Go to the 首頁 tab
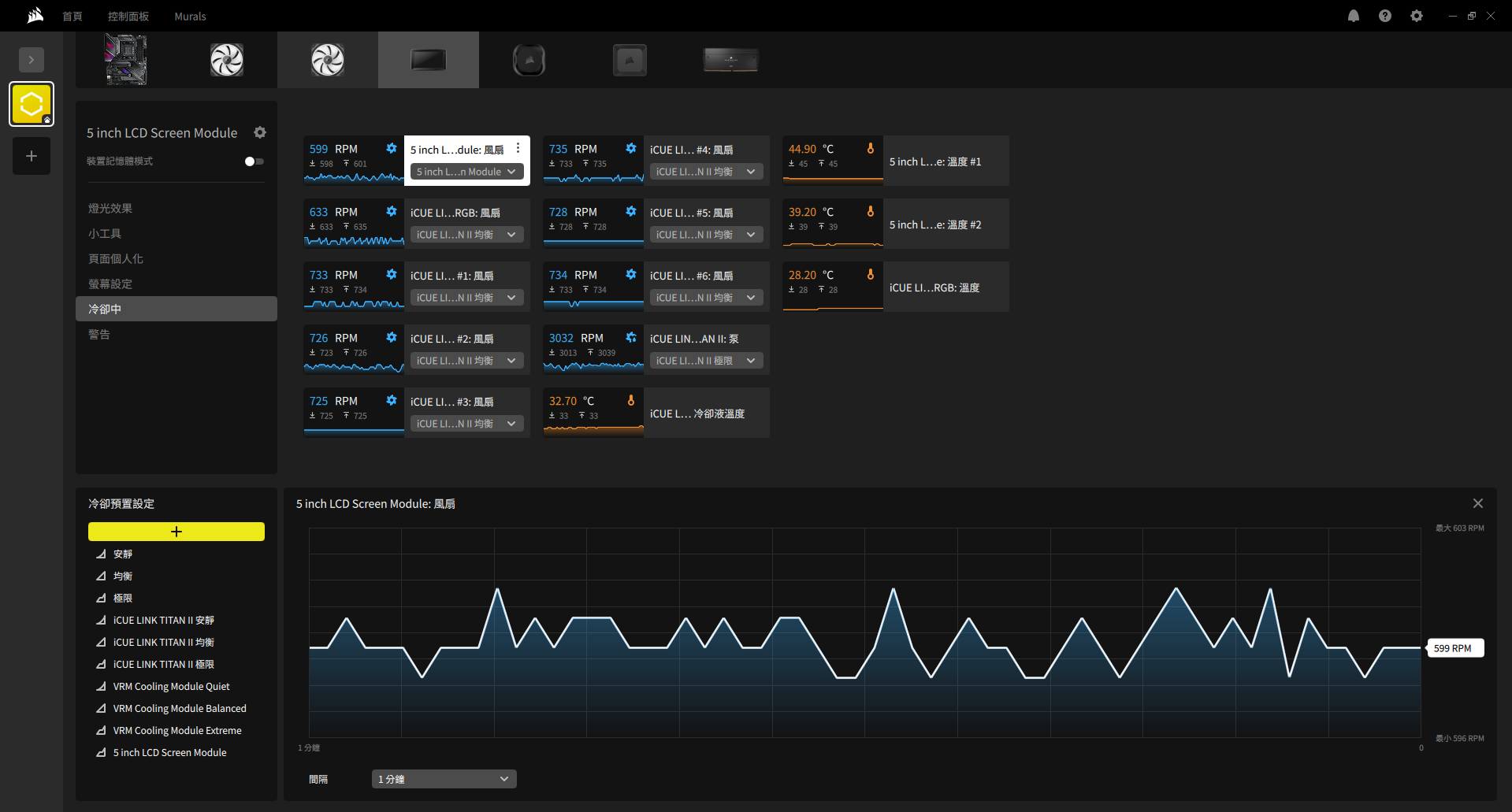Viewport: 1512px width, 812px height. (x=72, y=16)
